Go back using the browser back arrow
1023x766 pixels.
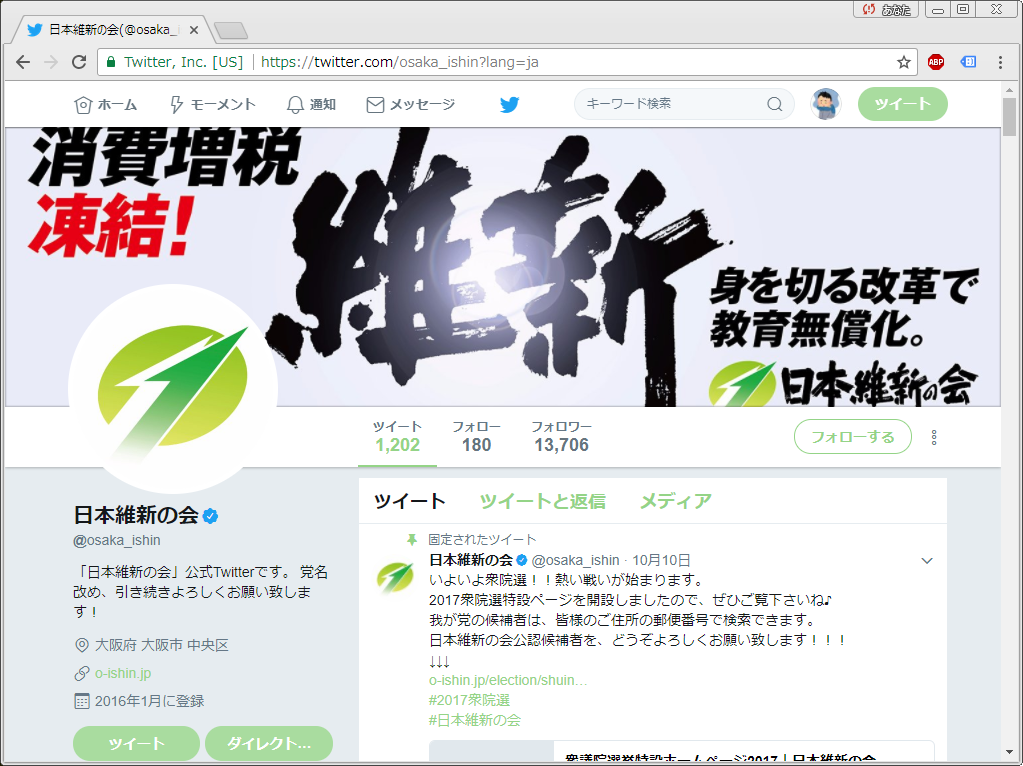click(x=23, y=62)
